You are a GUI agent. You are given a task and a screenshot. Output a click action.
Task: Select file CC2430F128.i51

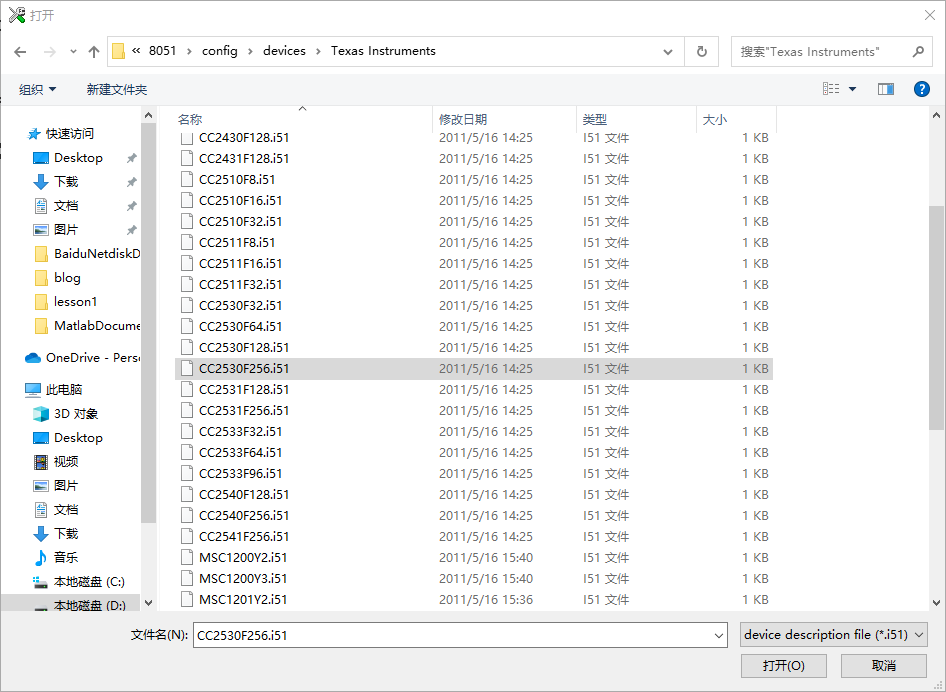click(474, 138)
